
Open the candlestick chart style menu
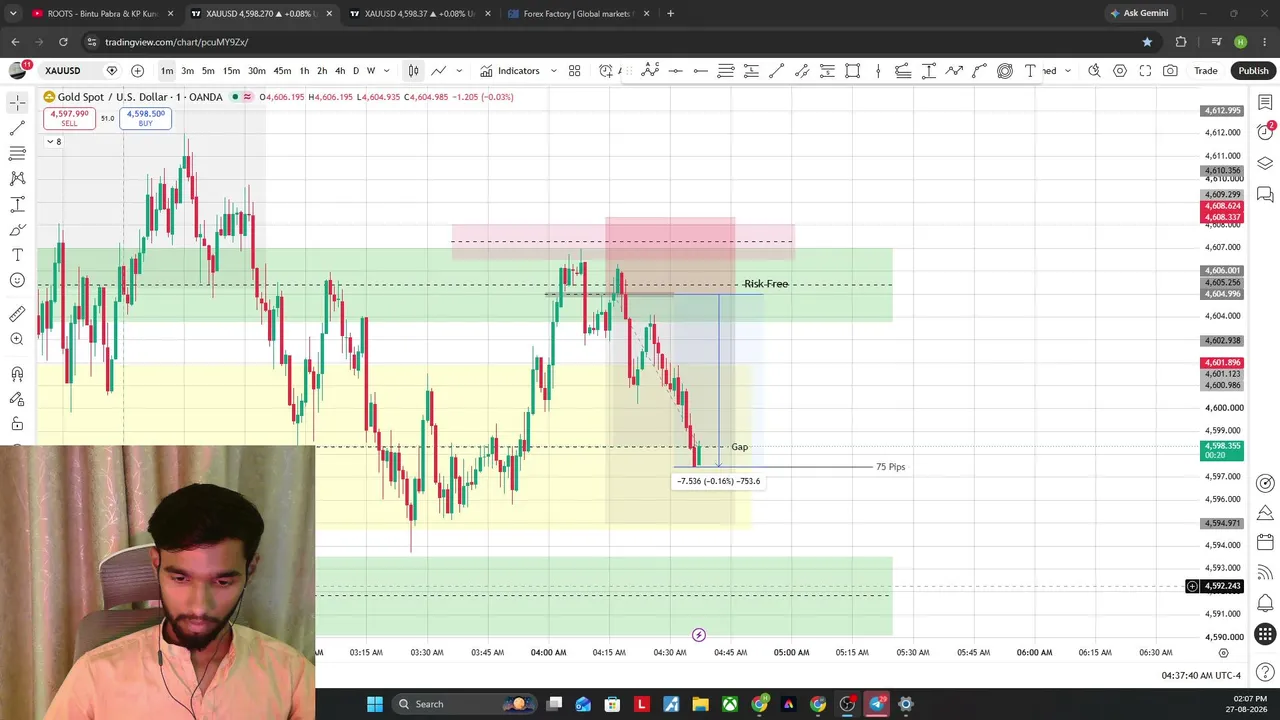tap(413, 71)
